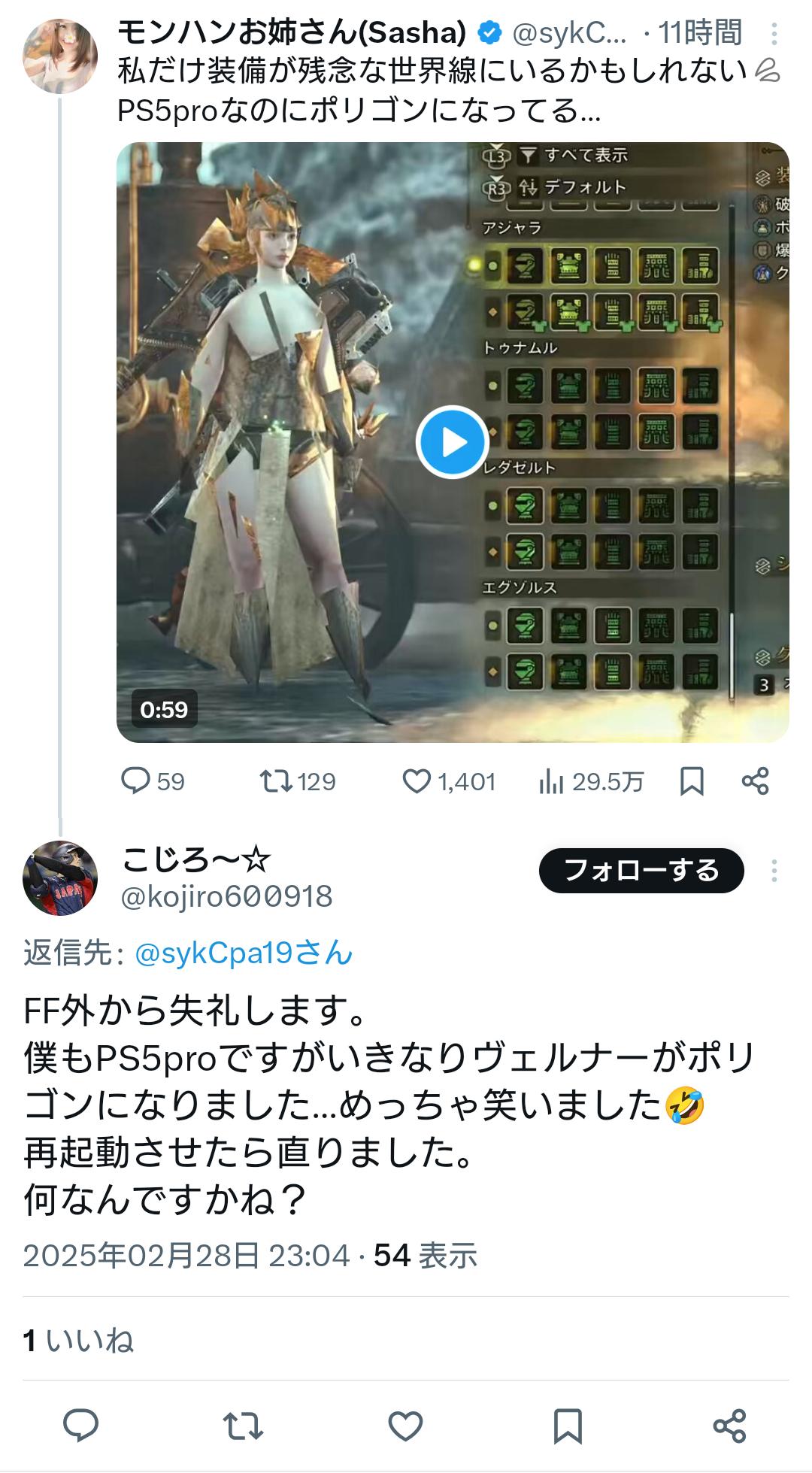
Task: Play the Monster Hunter video
Action: click(453, 442)
